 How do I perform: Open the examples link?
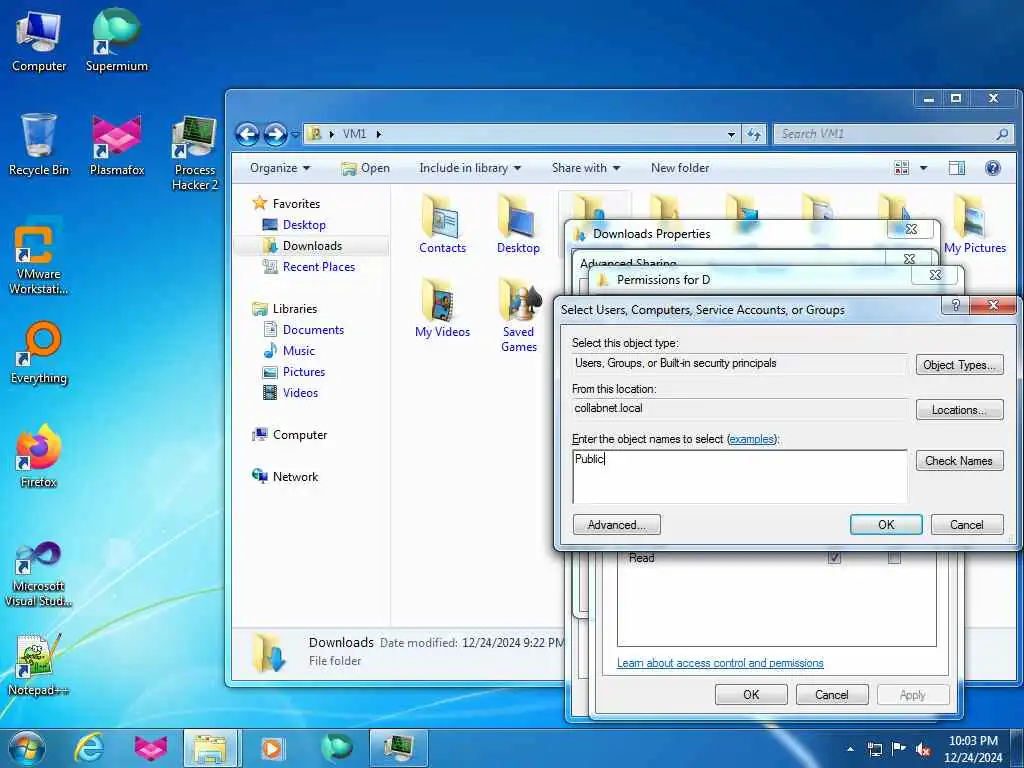(x=752, y=439)
